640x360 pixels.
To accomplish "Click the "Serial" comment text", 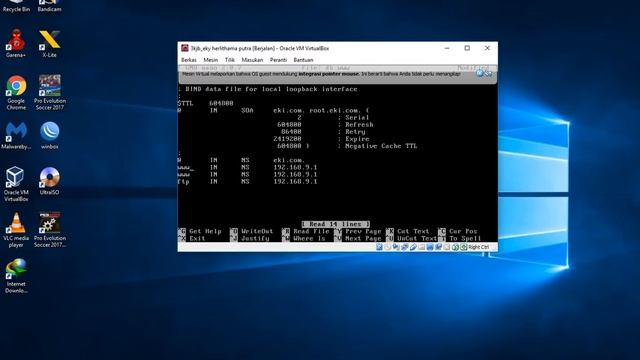I will 357,118.
